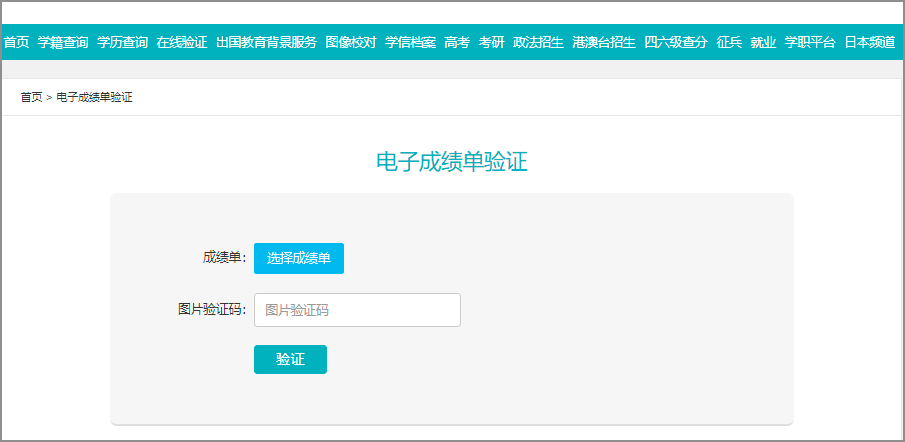Open 港澳台招生 nav item
The image size is (905, 442).
coord(604,42)
